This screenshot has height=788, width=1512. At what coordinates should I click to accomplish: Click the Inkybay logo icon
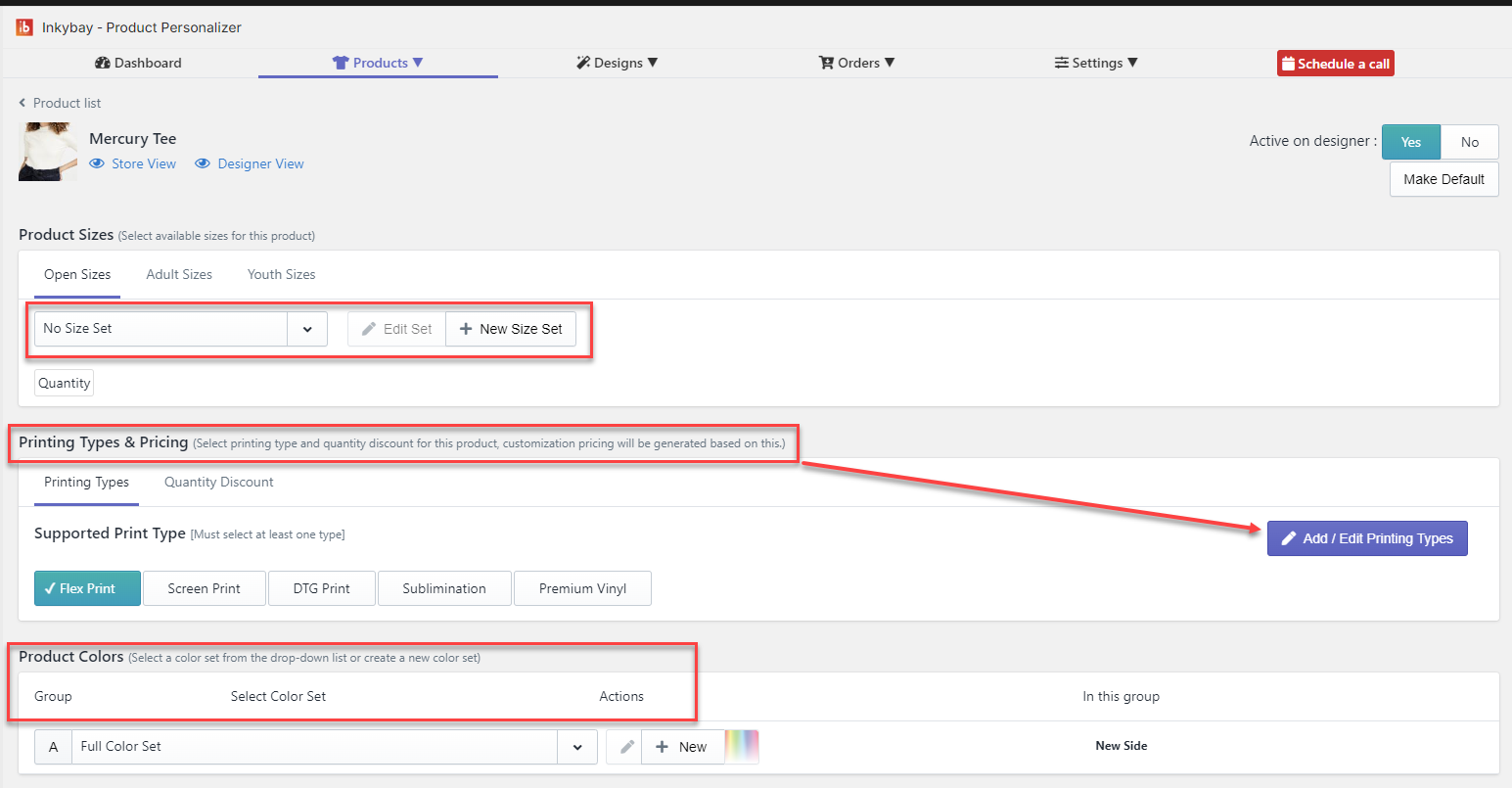pyautogui.click(x=24, y=27)
